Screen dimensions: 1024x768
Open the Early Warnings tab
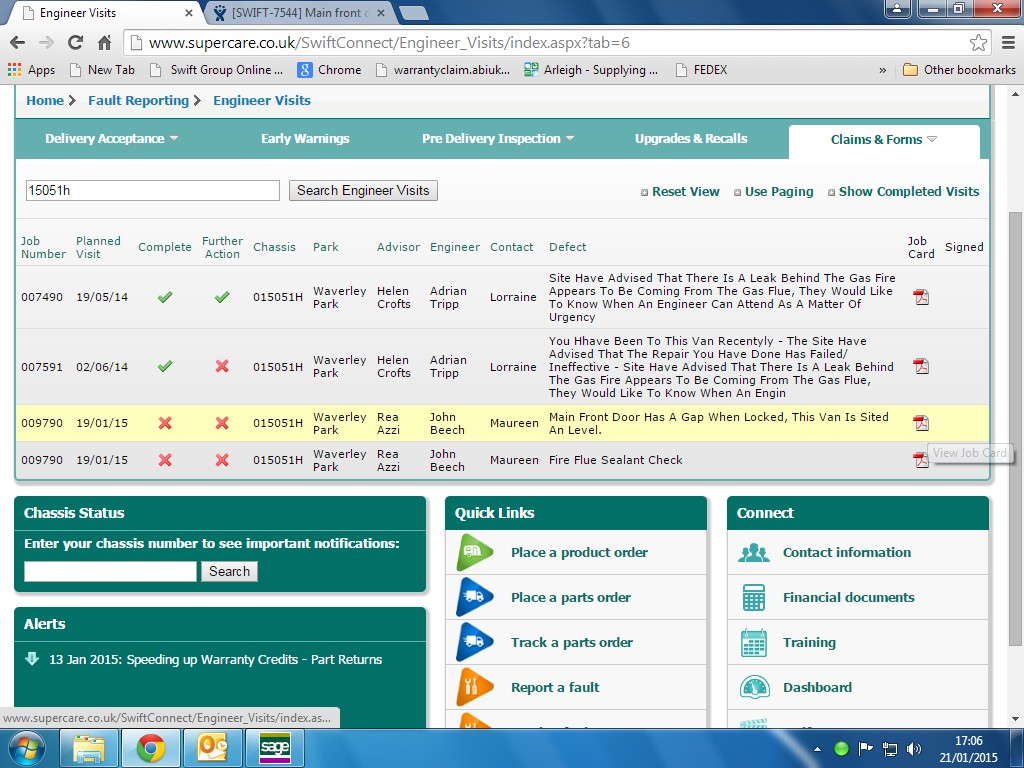305,138
